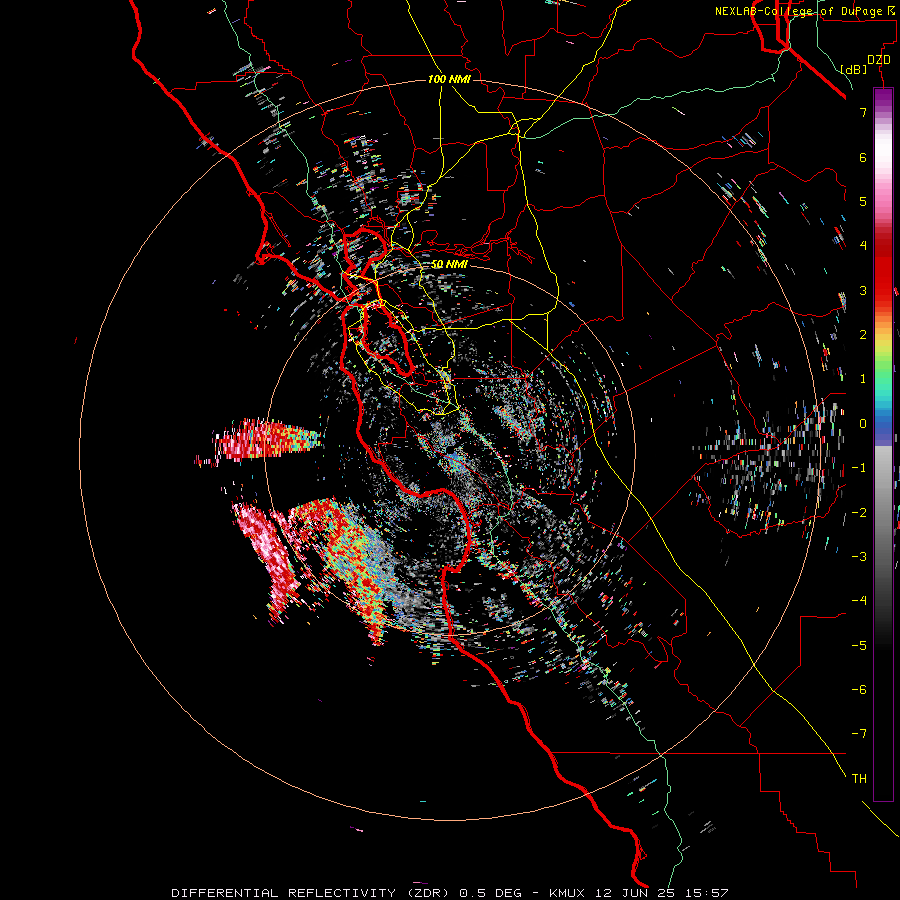Click the -6 dB tick label on scale

click(x=859, y=690)
